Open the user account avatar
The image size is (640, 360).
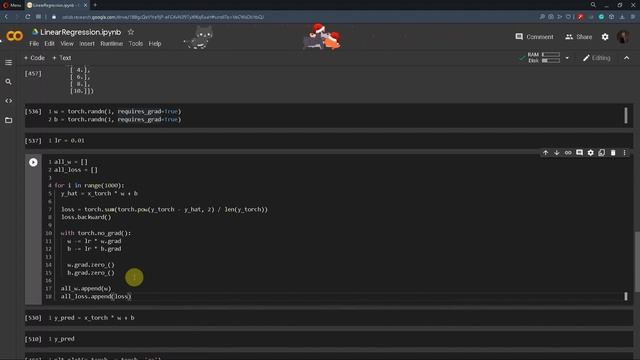click(623, 37)
